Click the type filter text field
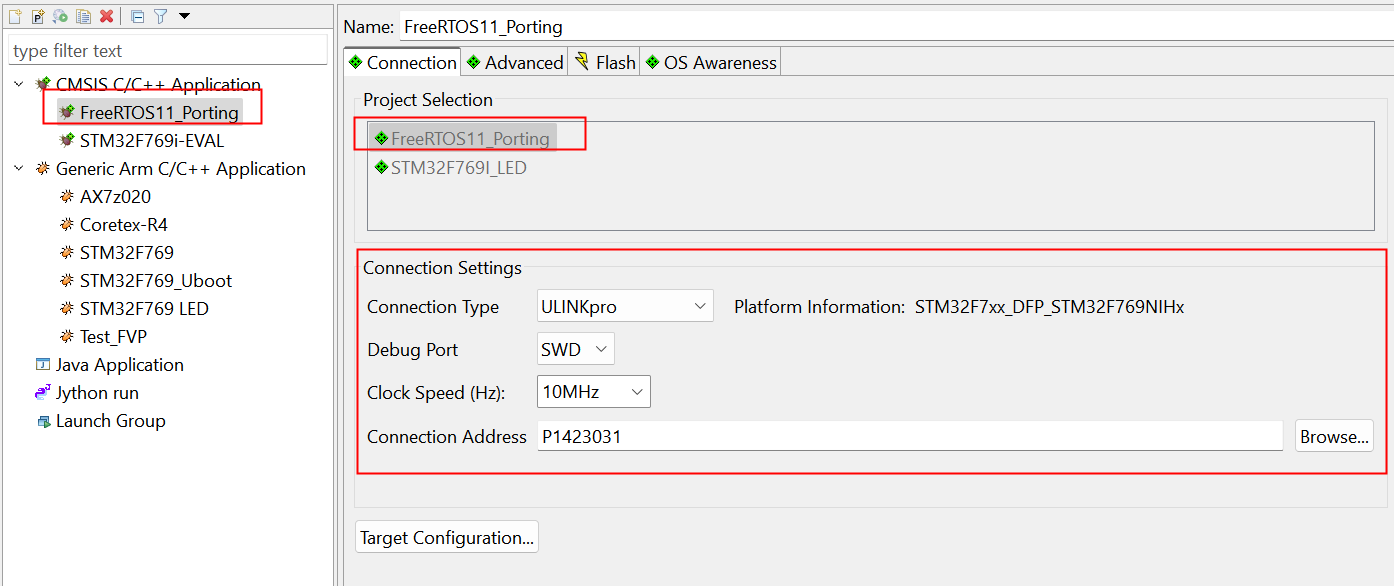This screenshot has height=586, width=1394. (x=167, y=51)
